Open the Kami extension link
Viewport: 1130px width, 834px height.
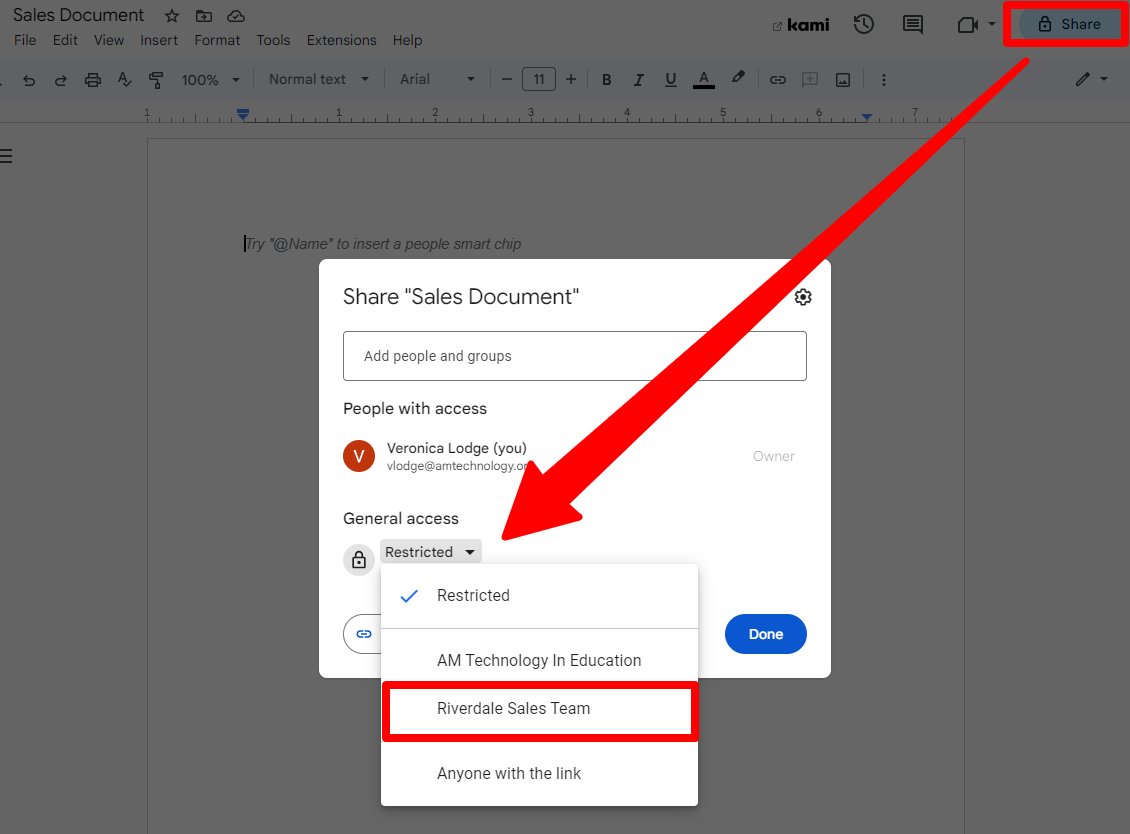coord(801,25)
